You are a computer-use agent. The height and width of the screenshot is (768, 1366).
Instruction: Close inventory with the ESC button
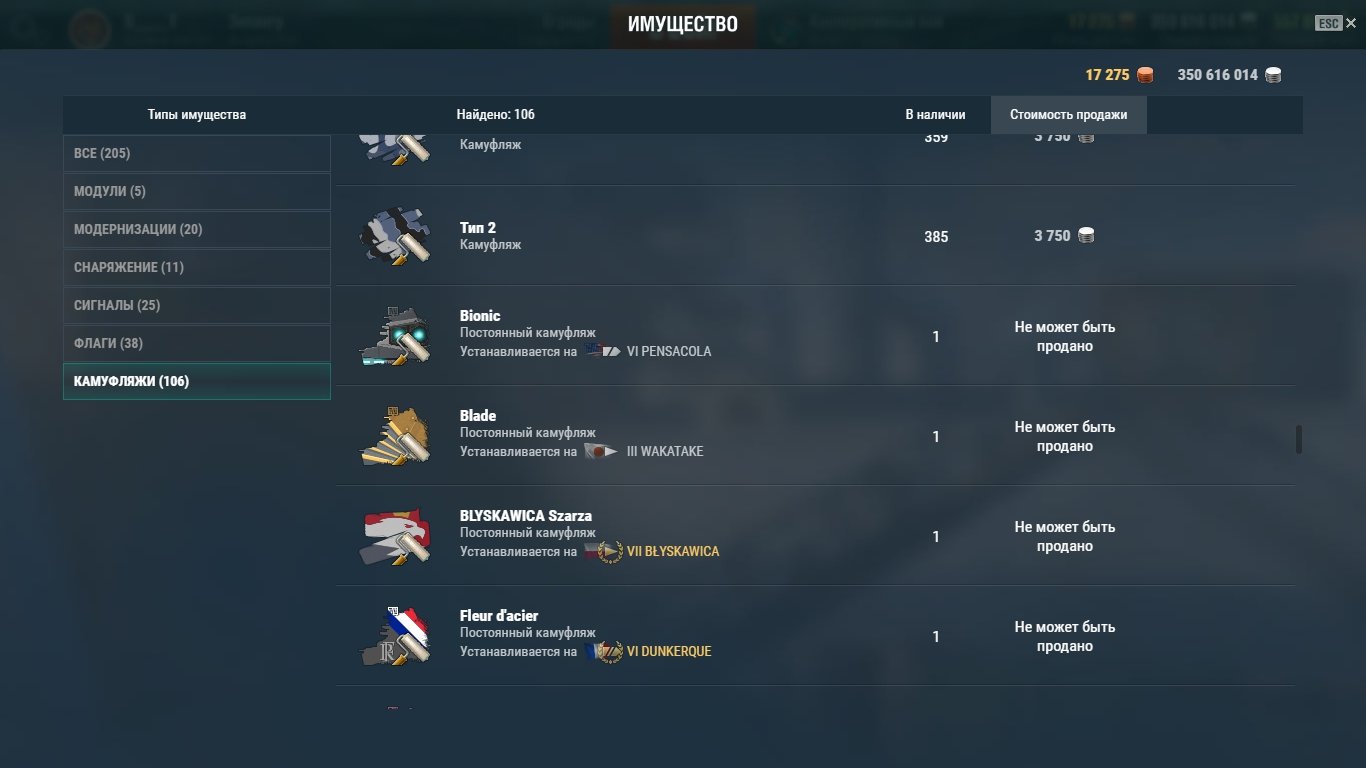pos(1335,23)
